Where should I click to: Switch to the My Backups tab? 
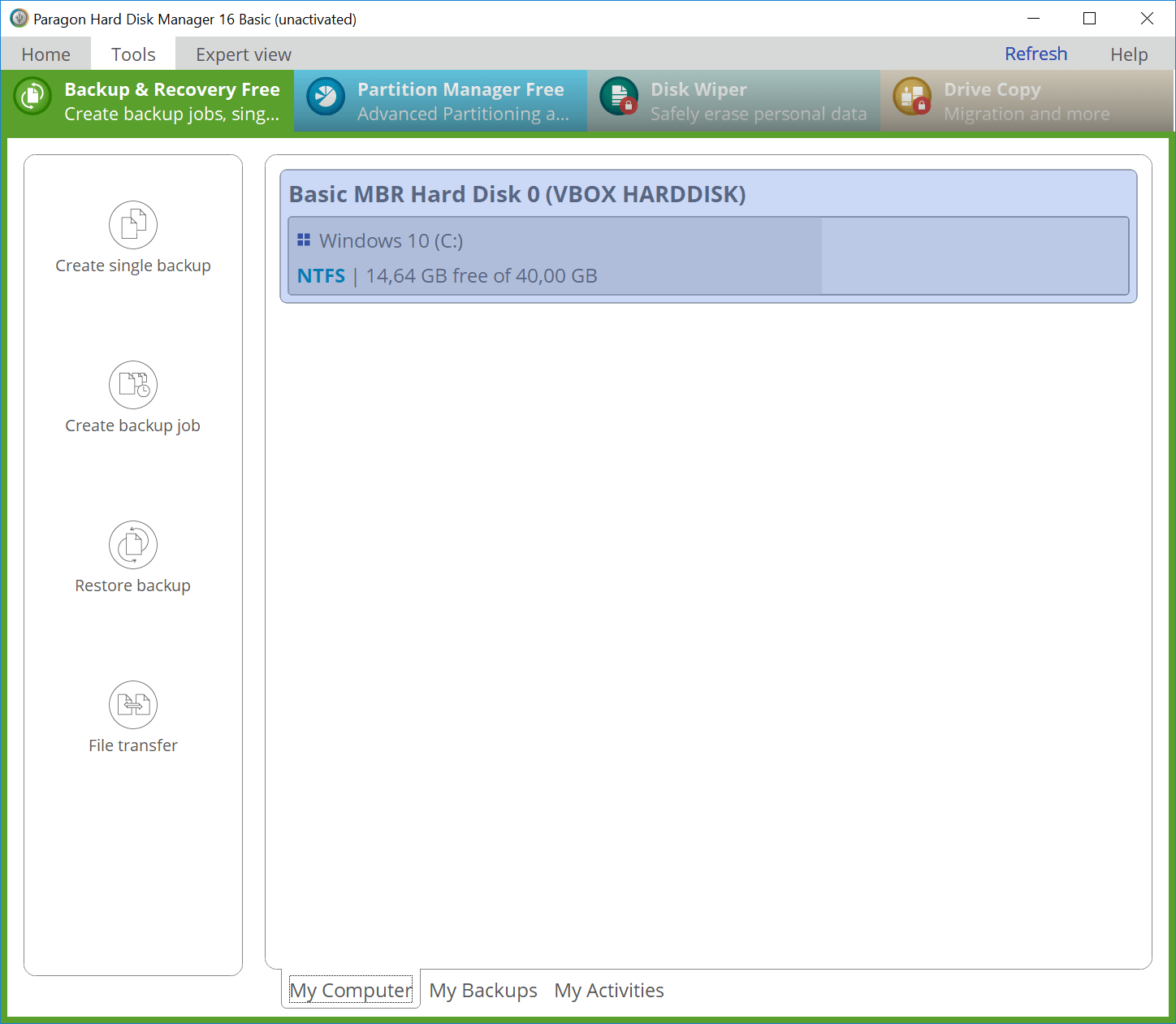pyautogui.click(x=483, y=990)
